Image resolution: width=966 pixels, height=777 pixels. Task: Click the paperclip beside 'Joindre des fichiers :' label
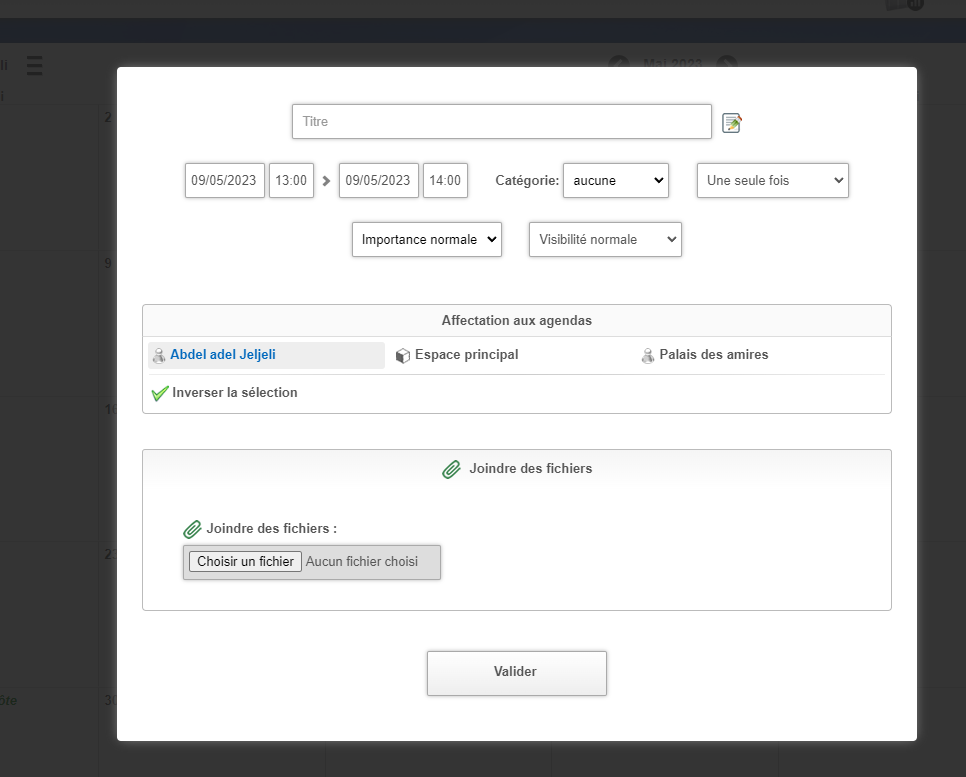[x=192, y=529]
